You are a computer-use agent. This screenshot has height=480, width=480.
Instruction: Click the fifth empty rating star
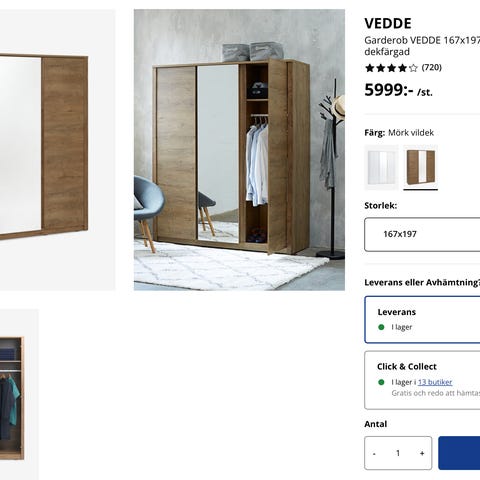pyautogui.click(x=413, y=68)
